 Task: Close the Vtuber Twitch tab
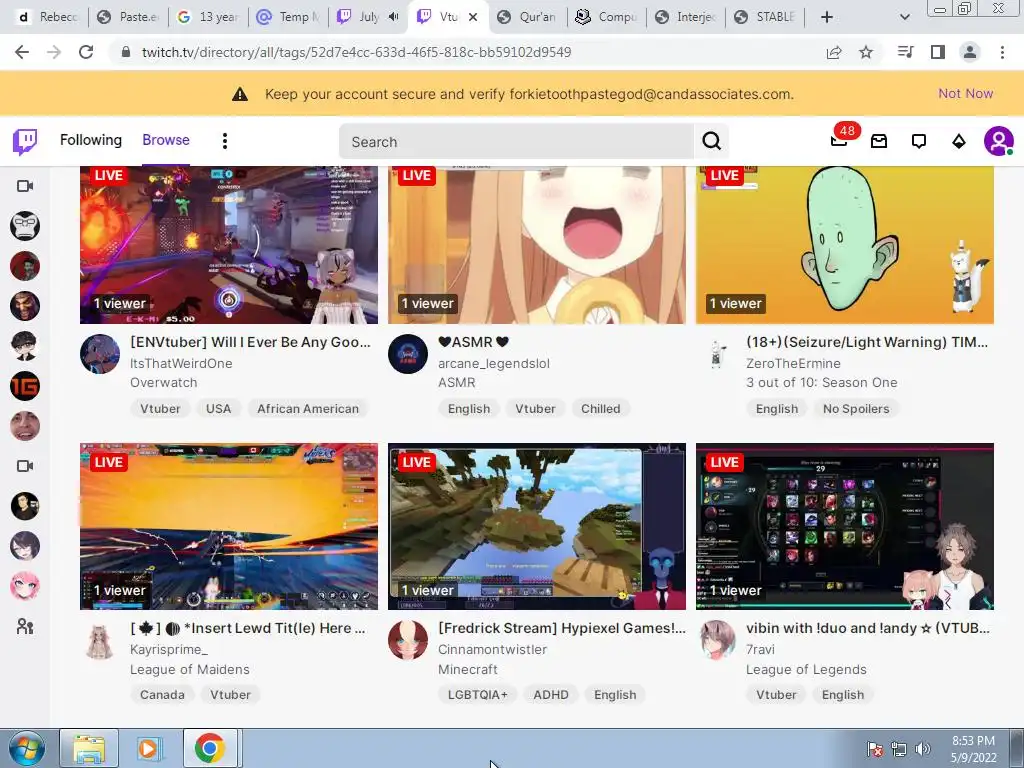coord(473,17)
